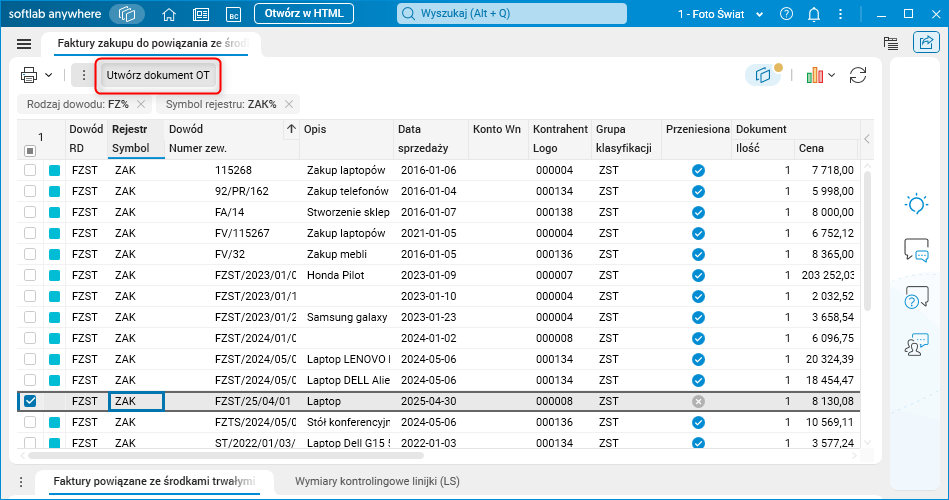The height and width of the screenshot is (500, 949).
Task: Tick the FV/115267 row checkbox
Action: [30, 233]
